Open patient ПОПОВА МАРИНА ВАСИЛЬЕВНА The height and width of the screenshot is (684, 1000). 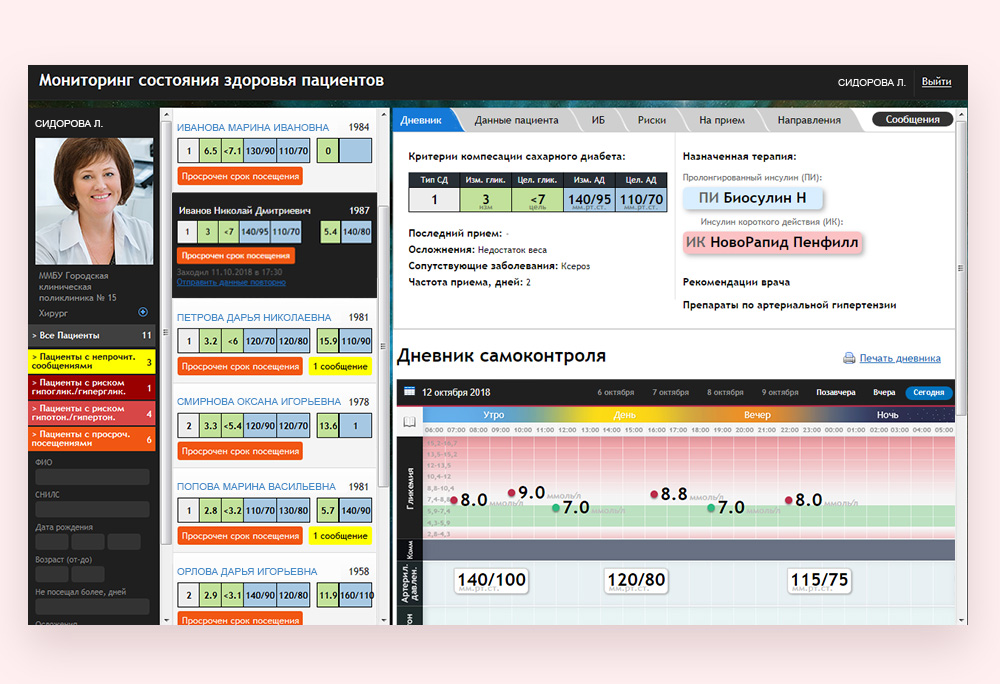pyautogui.click(x=256, y=486)
